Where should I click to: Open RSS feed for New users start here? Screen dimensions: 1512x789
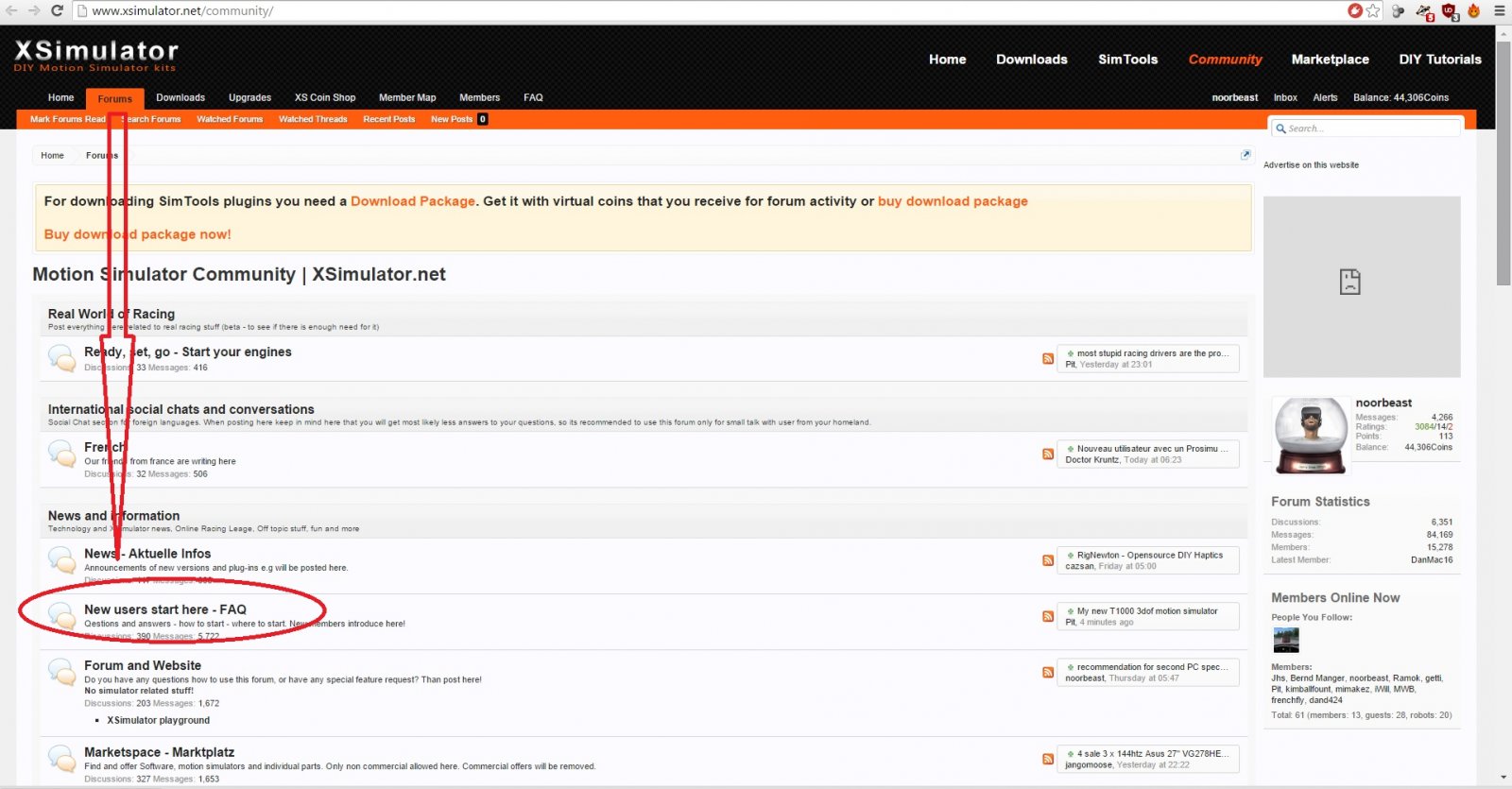(1048, 616)
